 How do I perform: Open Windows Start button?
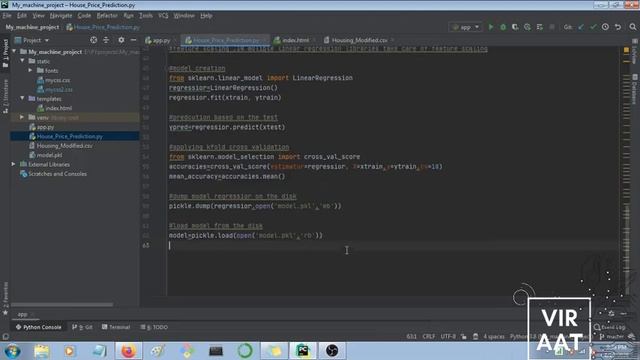[13, 351]
